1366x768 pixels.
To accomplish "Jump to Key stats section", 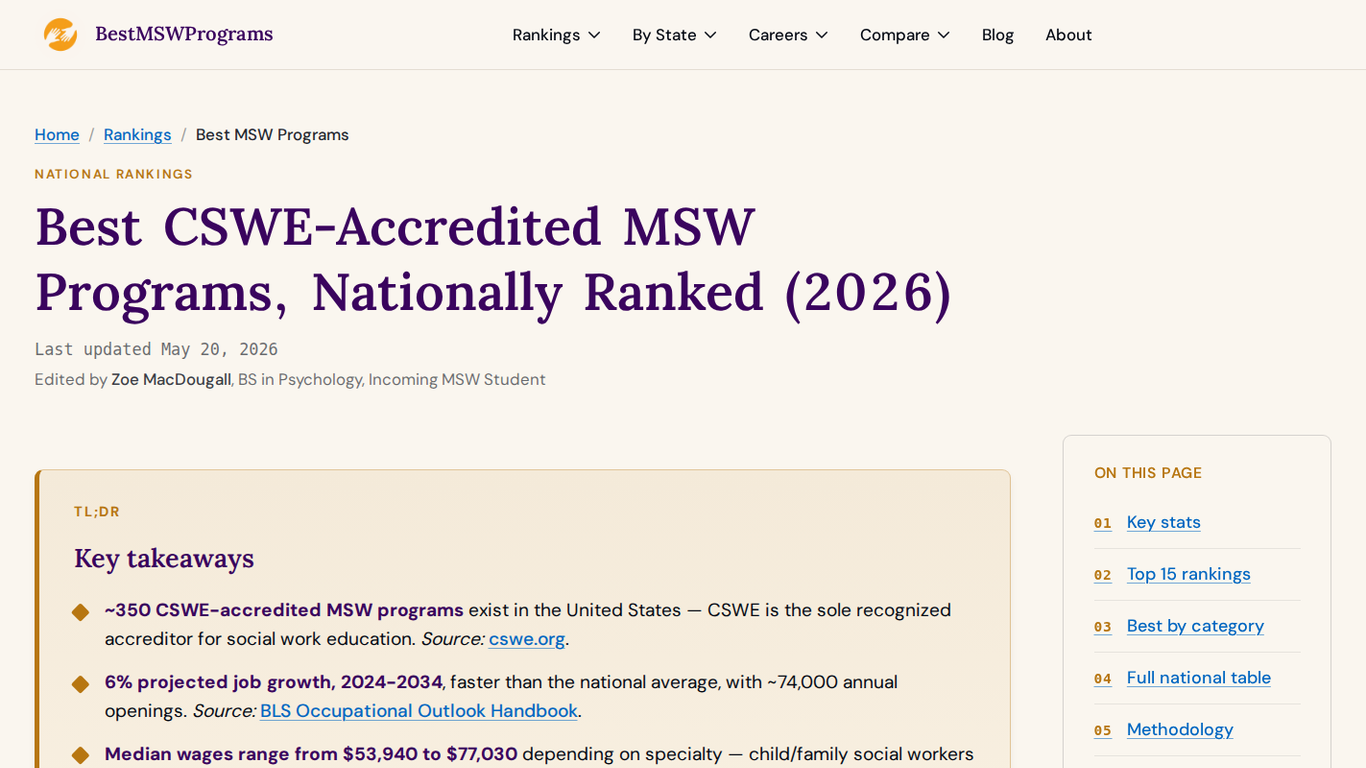I will click(1164, 522).
